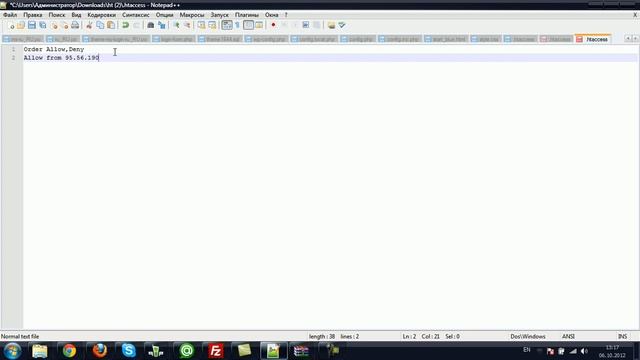Click the Close All toolbar icon
The height and width of the screenshot is (360, 640).
(x=64, y=25)
